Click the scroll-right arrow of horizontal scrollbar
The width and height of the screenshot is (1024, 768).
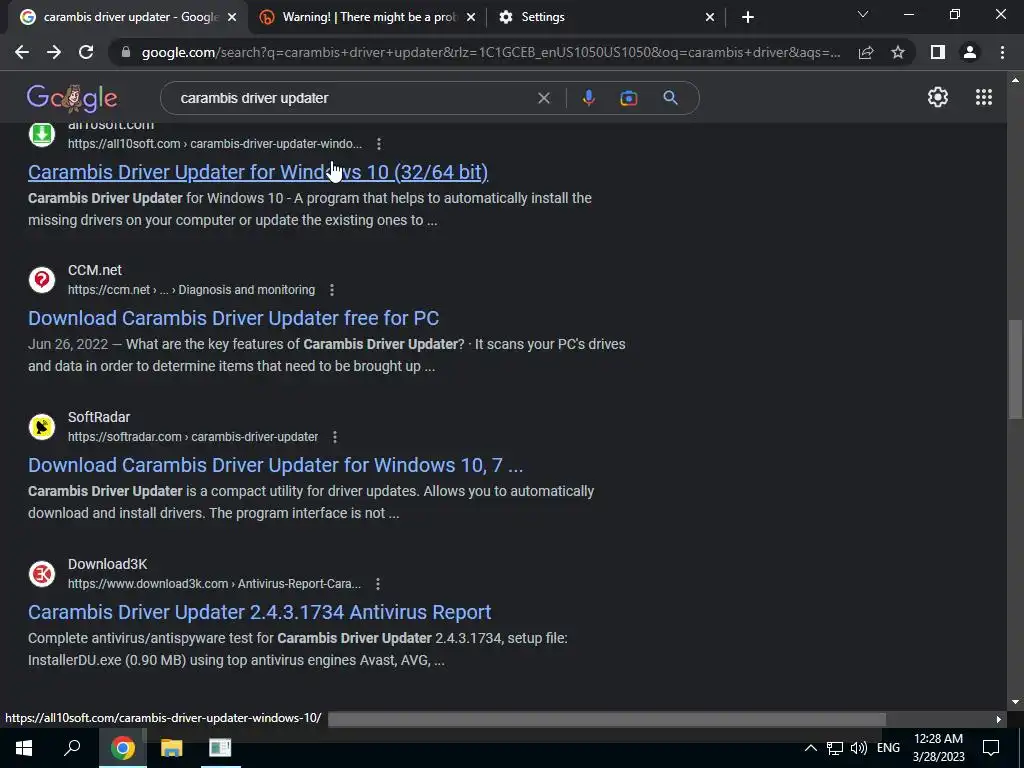coord(999,719)
